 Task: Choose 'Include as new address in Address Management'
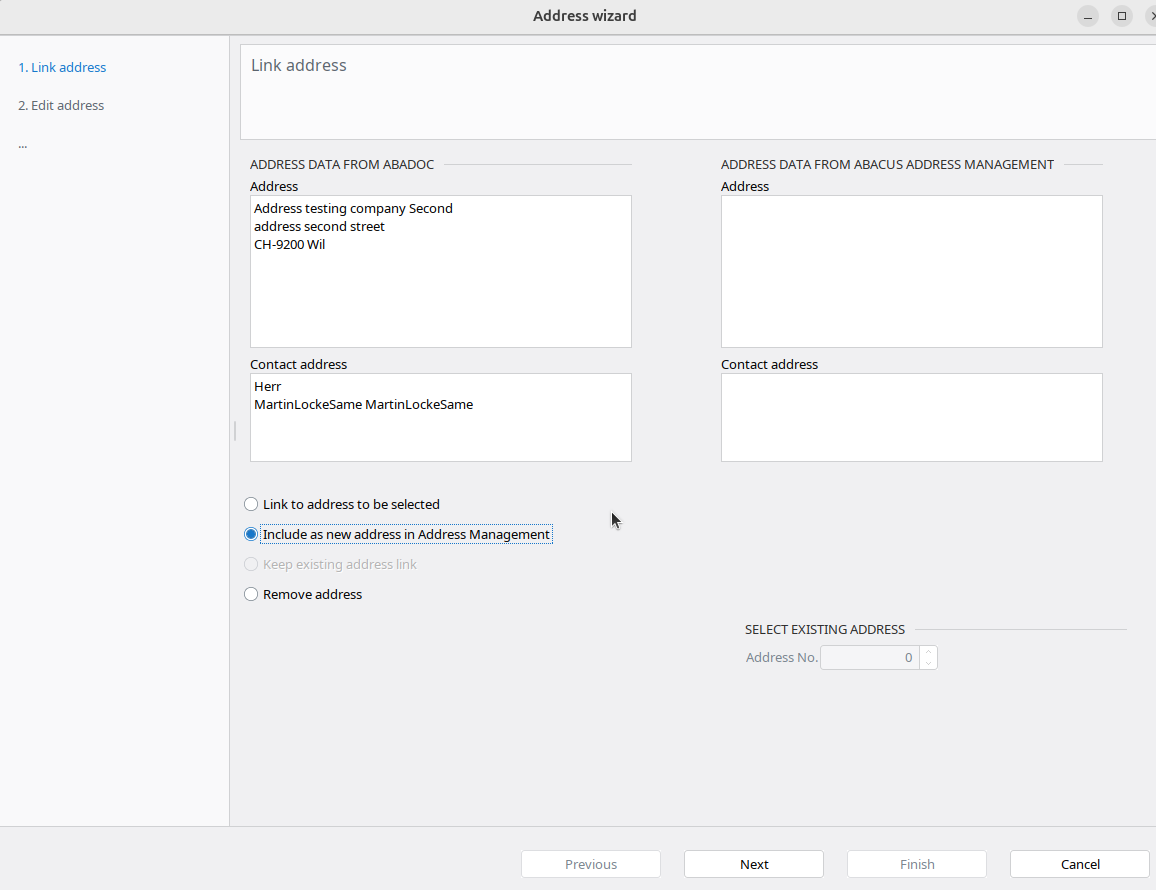[251, 534]
